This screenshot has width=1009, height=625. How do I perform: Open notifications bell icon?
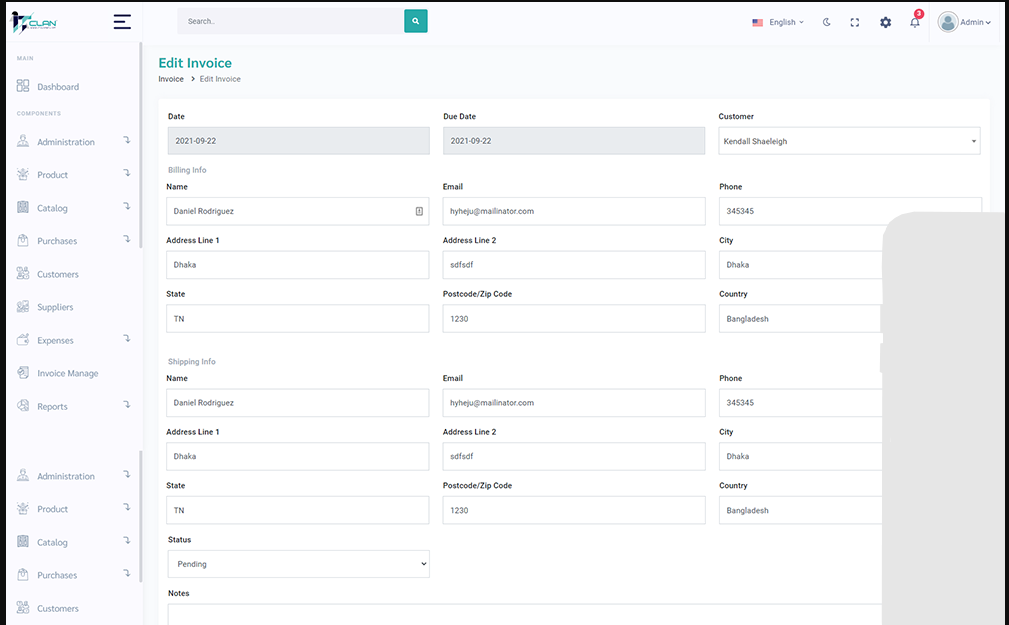click(914, 22)
